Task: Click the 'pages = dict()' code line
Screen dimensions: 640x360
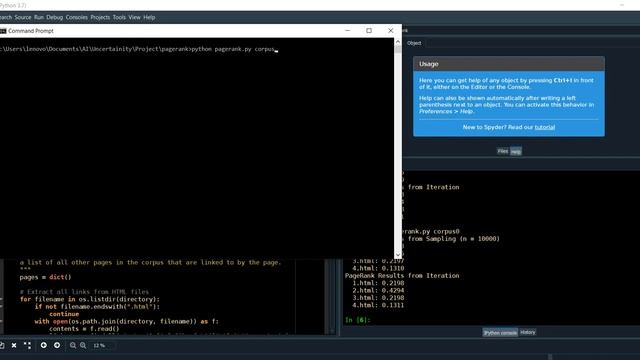Action: pyautogui.click(x=45, y=277)
